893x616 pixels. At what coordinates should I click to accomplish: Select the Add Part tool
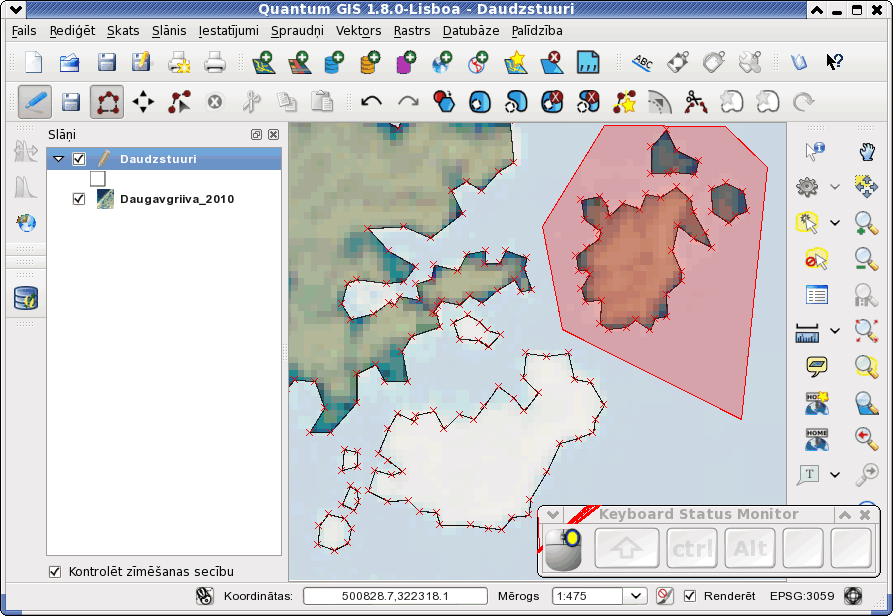(517, 102)
